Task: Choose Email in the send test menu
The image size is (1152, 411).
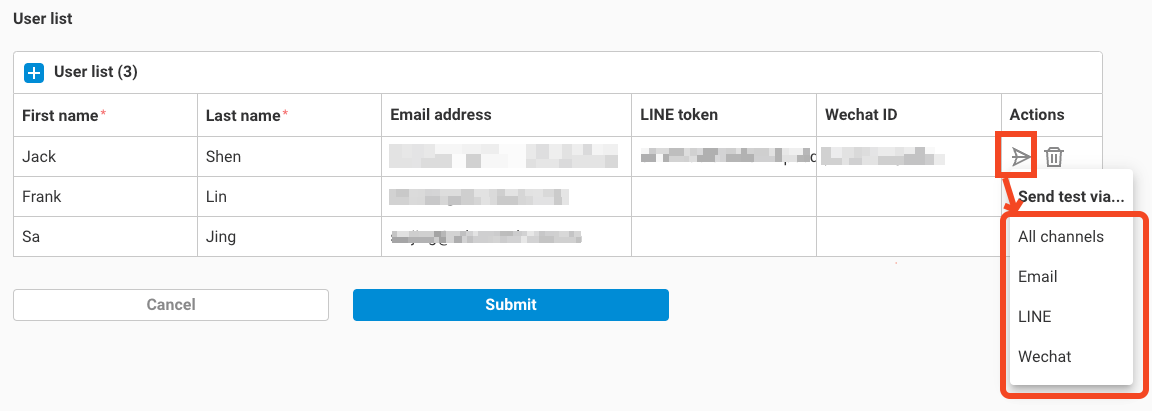Action: [x=1038, y=277]
